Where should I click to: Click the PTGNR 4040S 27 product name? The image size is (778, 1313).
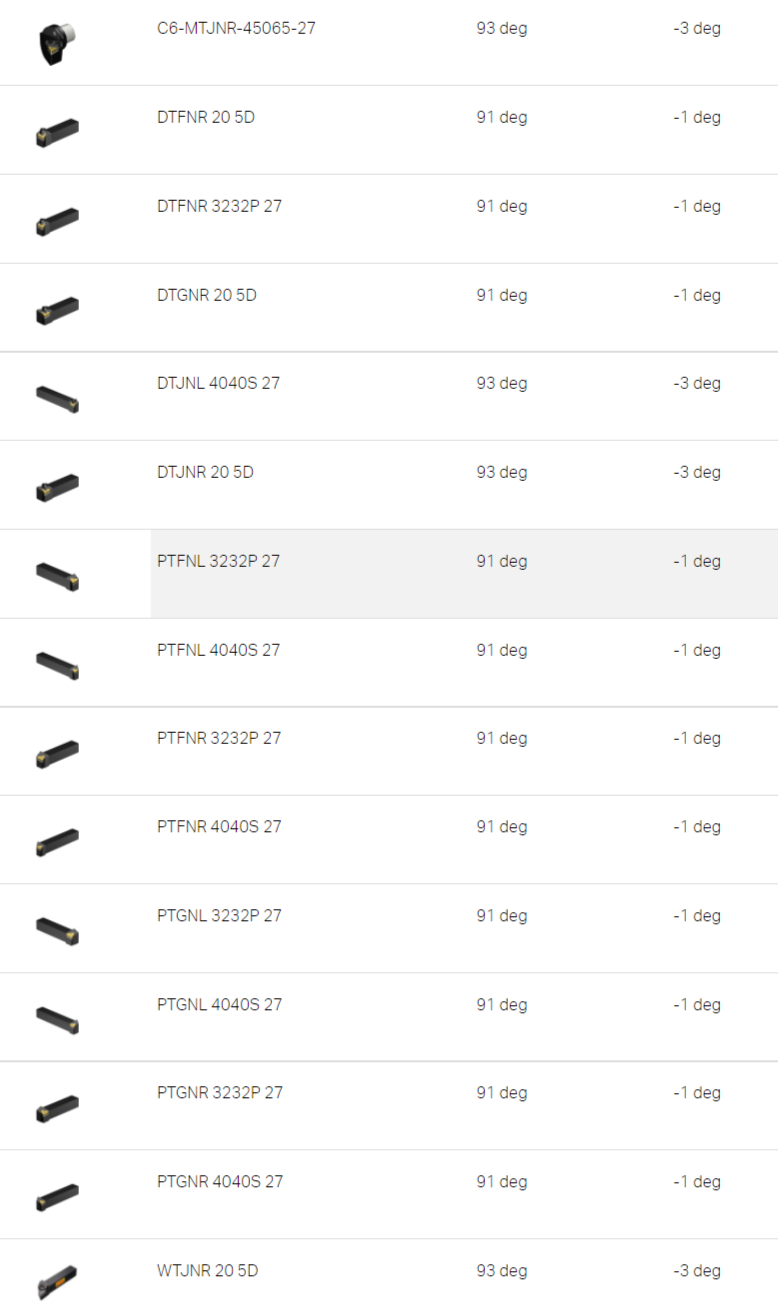click(220, 1182)
